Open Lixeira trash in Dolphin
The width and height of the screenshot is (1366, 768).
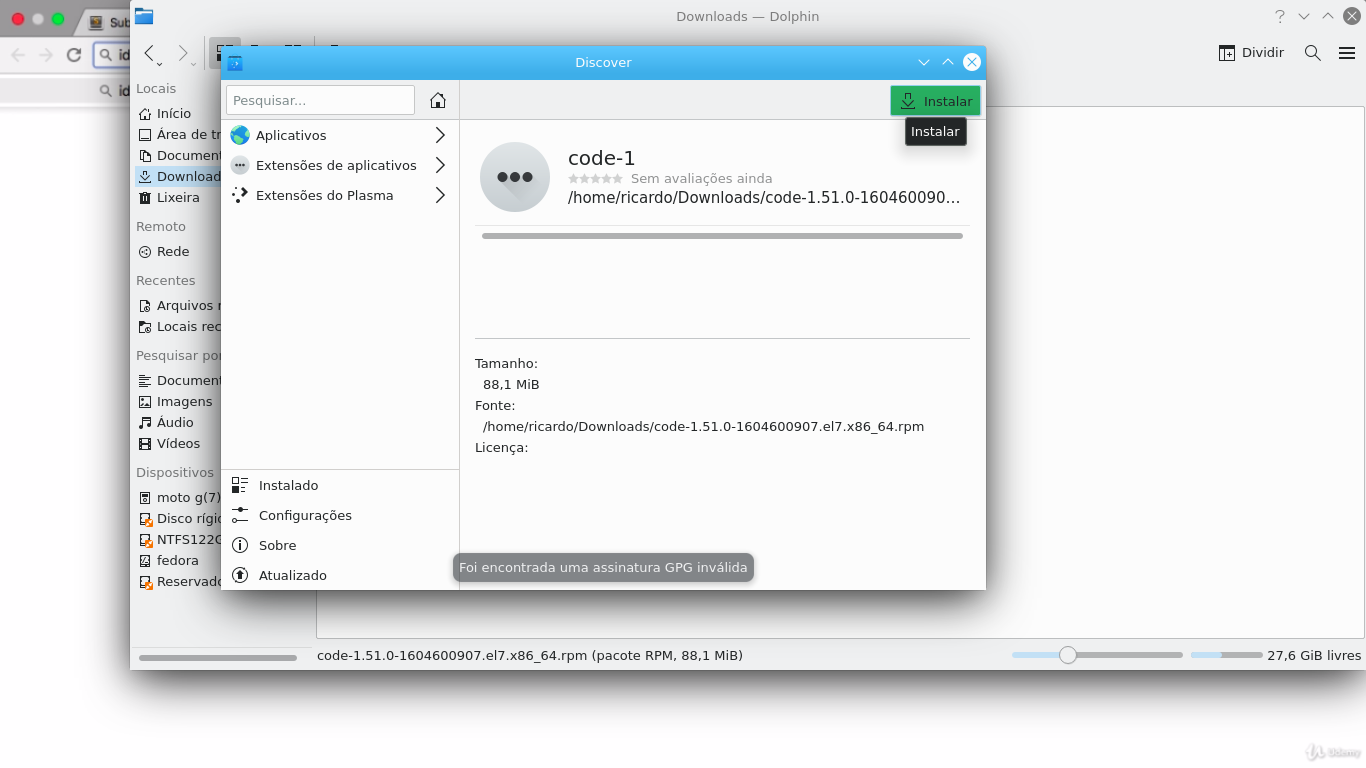[178, 197]
